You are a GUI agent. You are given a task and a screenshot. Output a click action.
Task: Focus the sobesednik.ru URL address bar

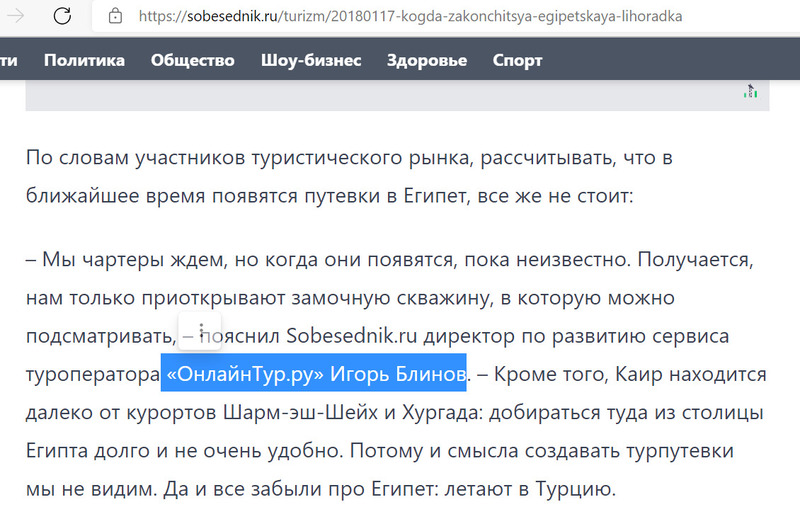click(420, 17)
